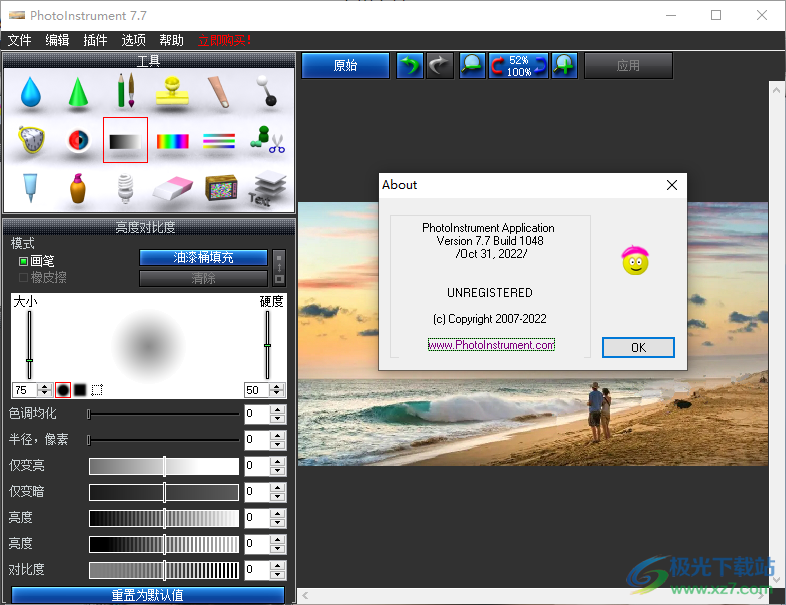This screenshot has height=605, width=786.
Task: Open the 帮助 menu
Action: point(171,40)
